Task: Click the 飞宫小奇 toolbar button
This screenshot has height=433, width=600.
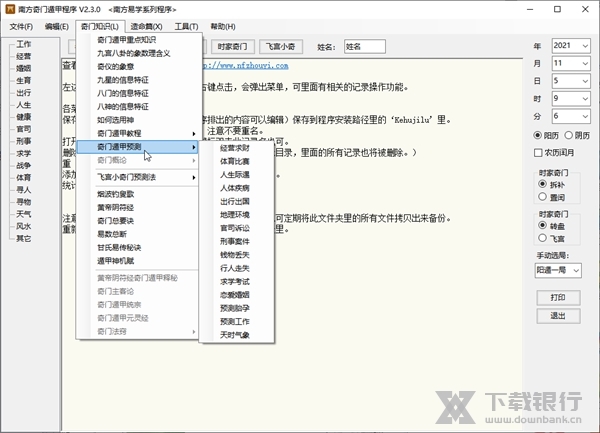Action: pos(281,47)
